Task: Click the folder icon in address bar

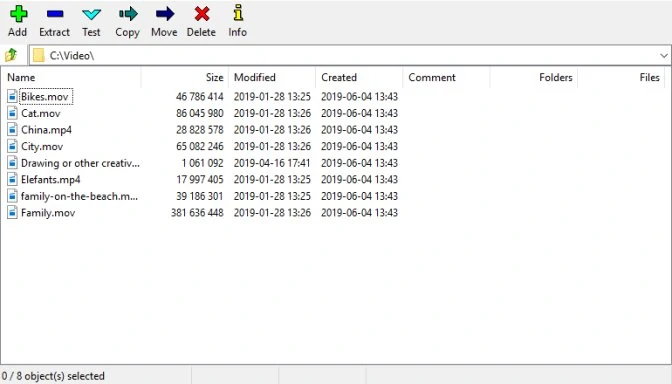Action: tap(39, 55)
